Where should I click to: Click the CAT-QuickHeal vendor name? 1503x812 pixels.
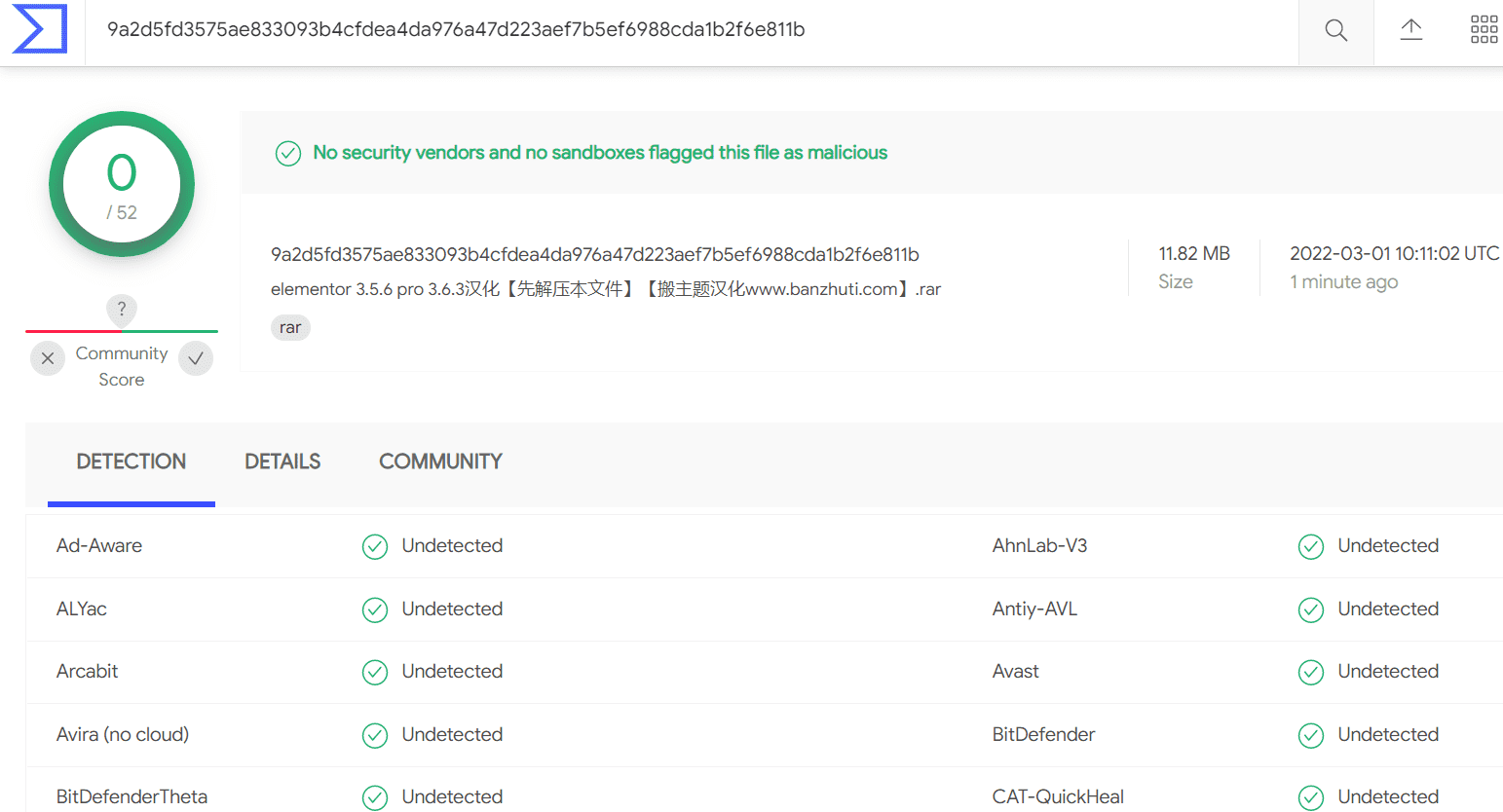point(1058,797)
